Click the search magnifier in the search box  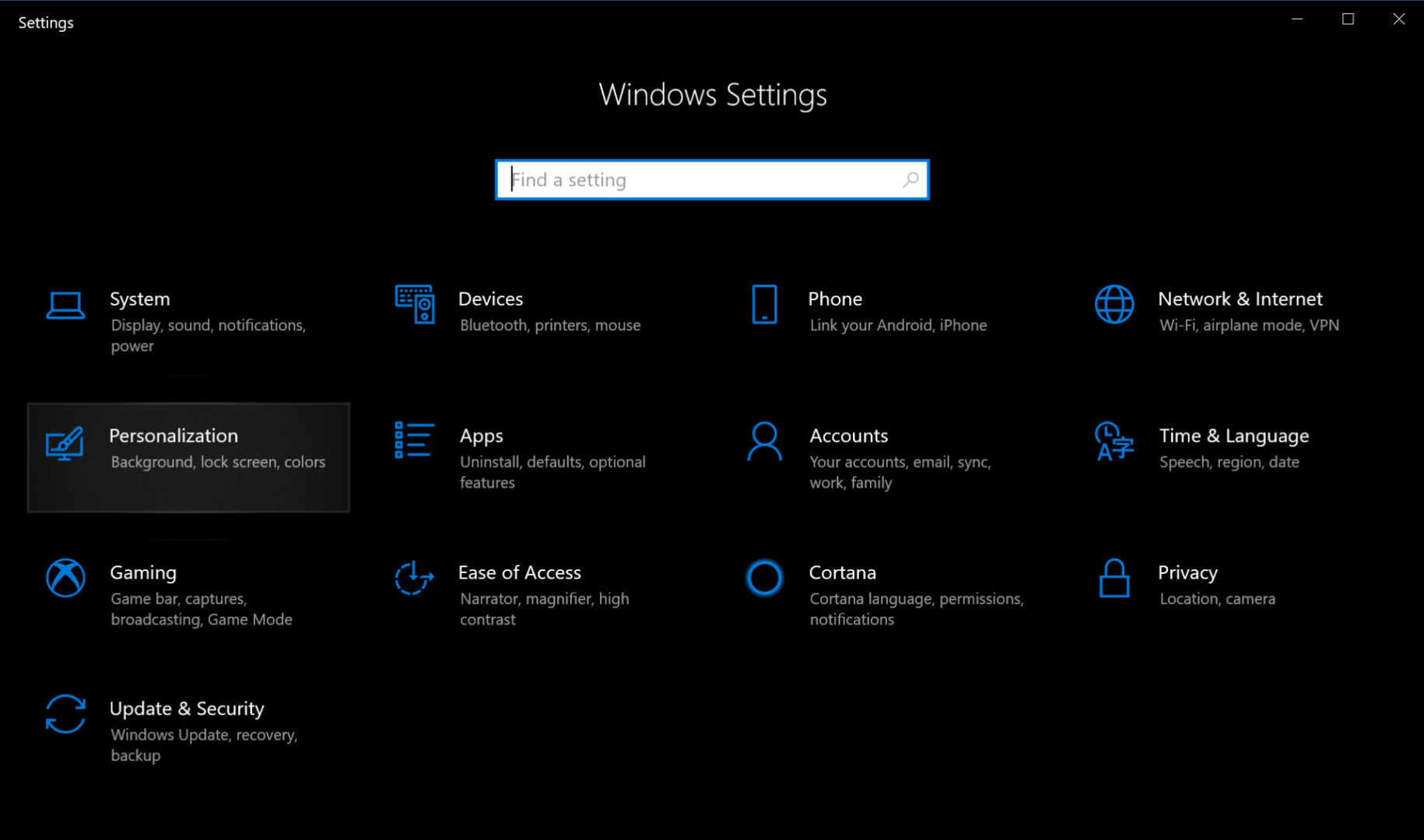[910, 180]
